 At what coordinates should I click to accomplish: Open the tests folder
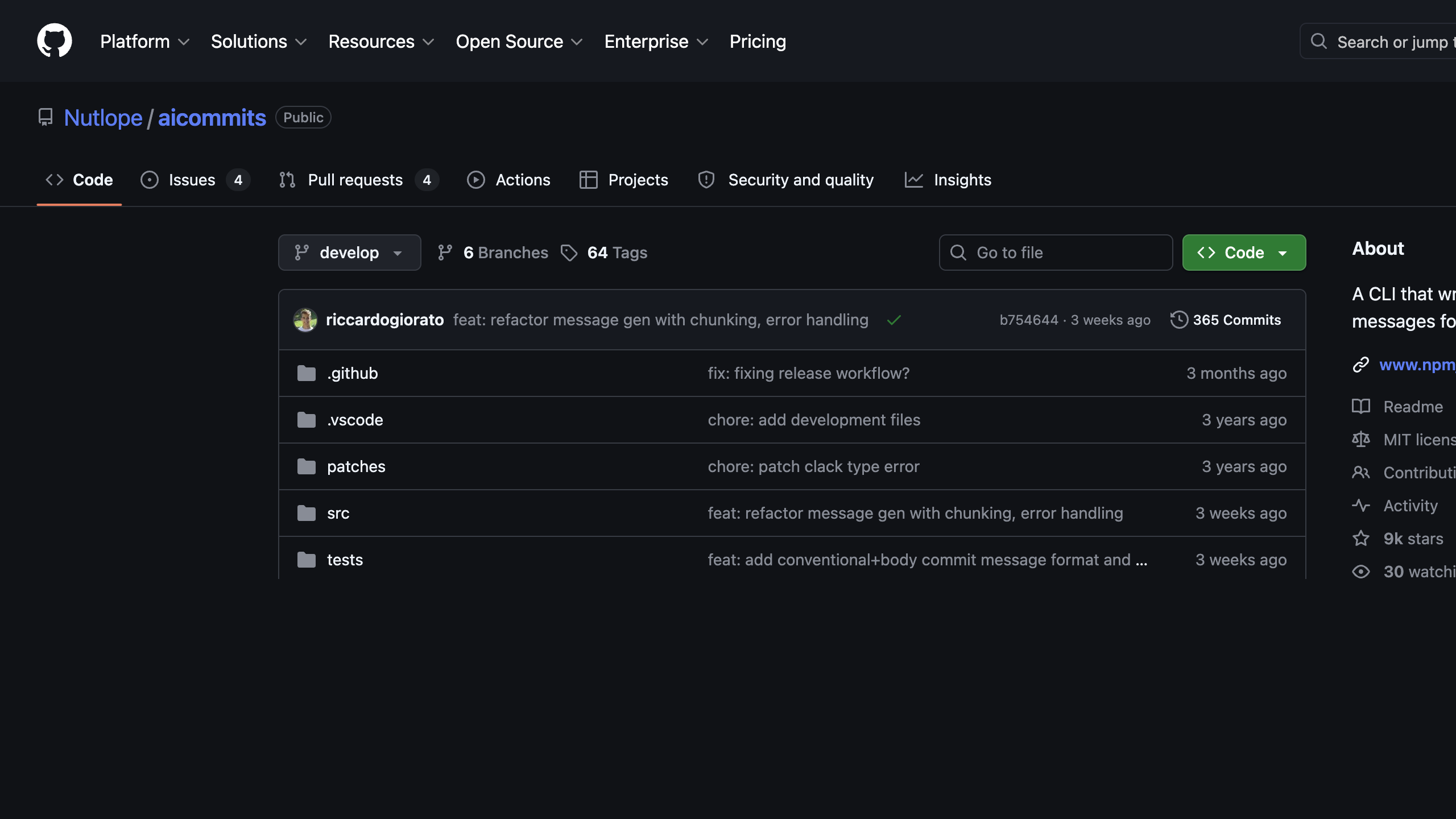pyautogui.click(x=345, y=560)
